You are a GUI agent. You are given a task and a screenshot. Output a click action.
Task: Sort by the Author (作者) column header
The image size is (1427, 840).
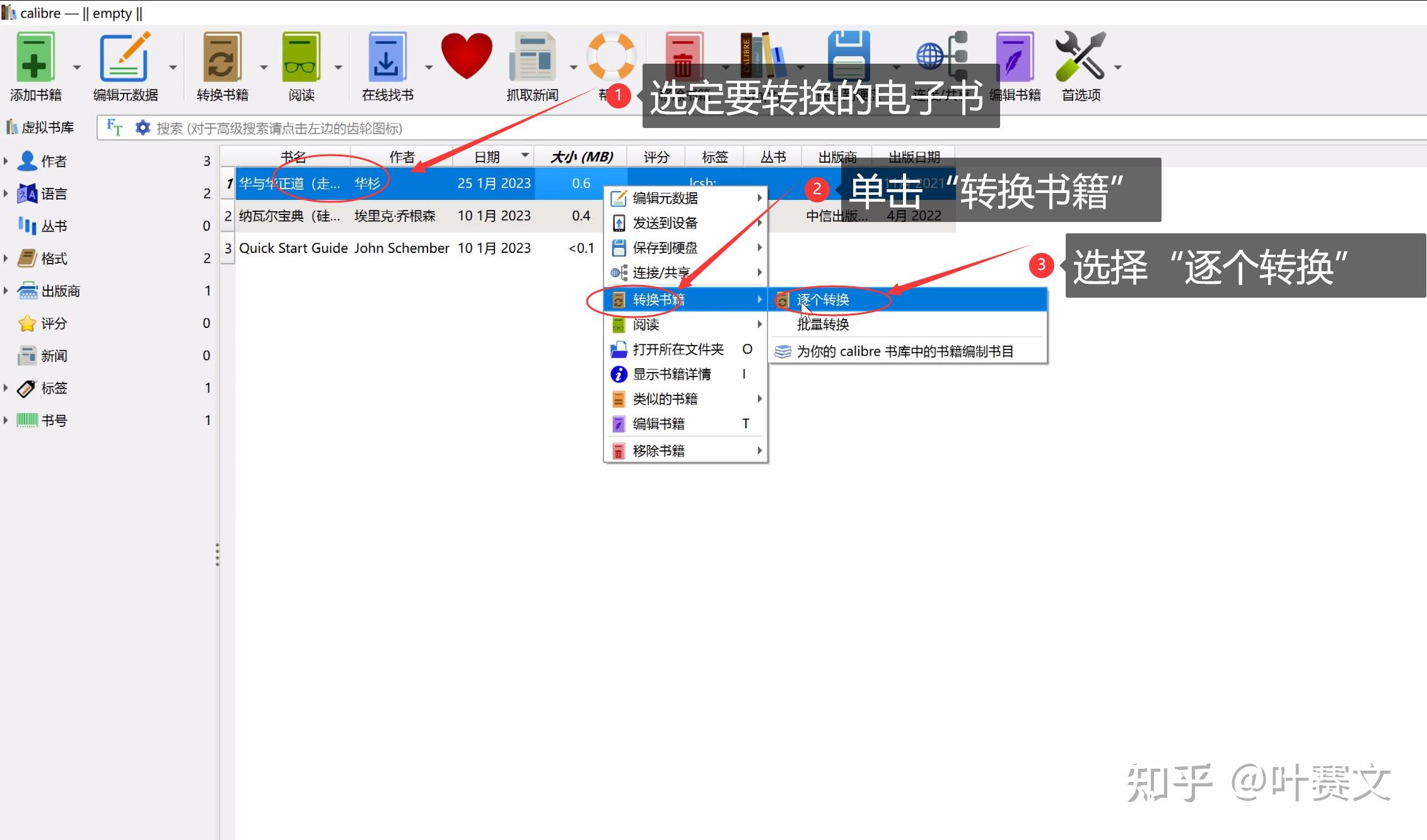tap(402, 156)
